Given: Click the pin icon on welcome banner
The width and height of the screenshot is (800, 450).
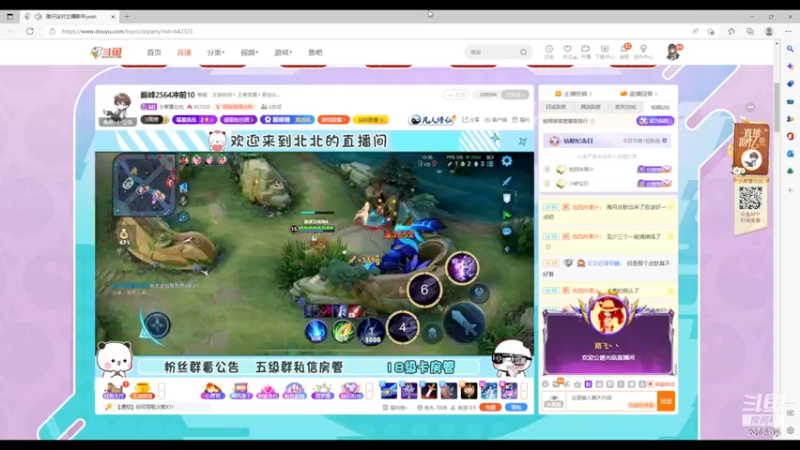Looking at the screenshot, I should point(522,141).
